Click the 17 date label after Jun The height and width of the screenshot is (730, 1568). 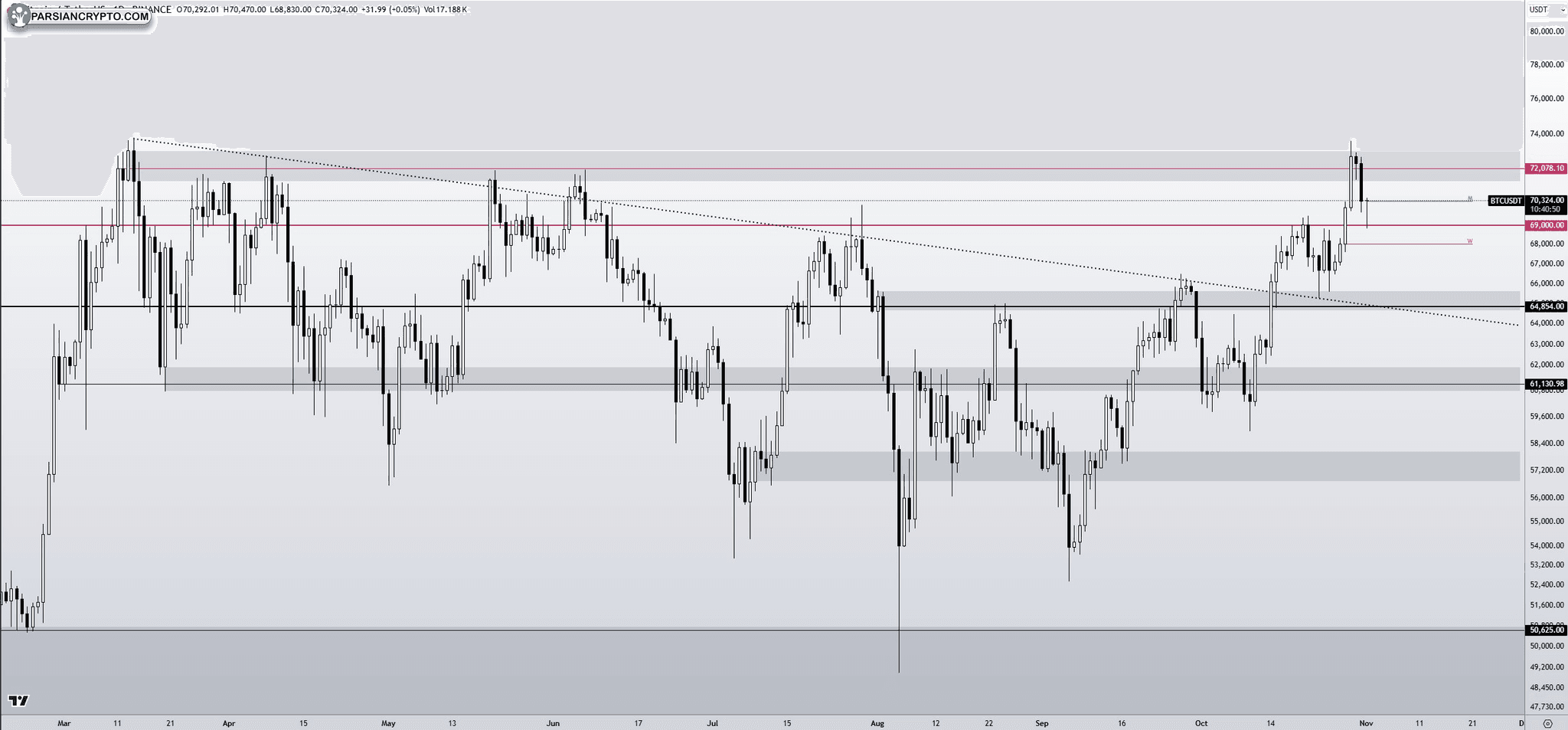coord(638,723)
